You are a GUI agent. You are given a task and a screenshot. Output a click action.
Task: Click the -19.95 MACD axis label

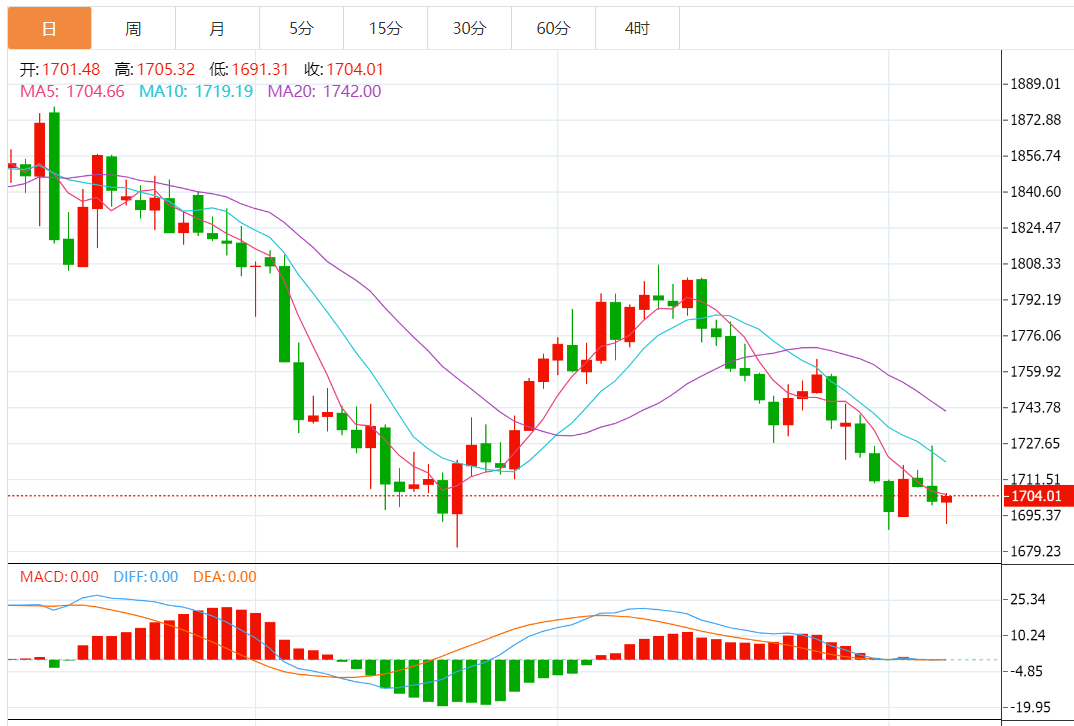point(1031,708)
